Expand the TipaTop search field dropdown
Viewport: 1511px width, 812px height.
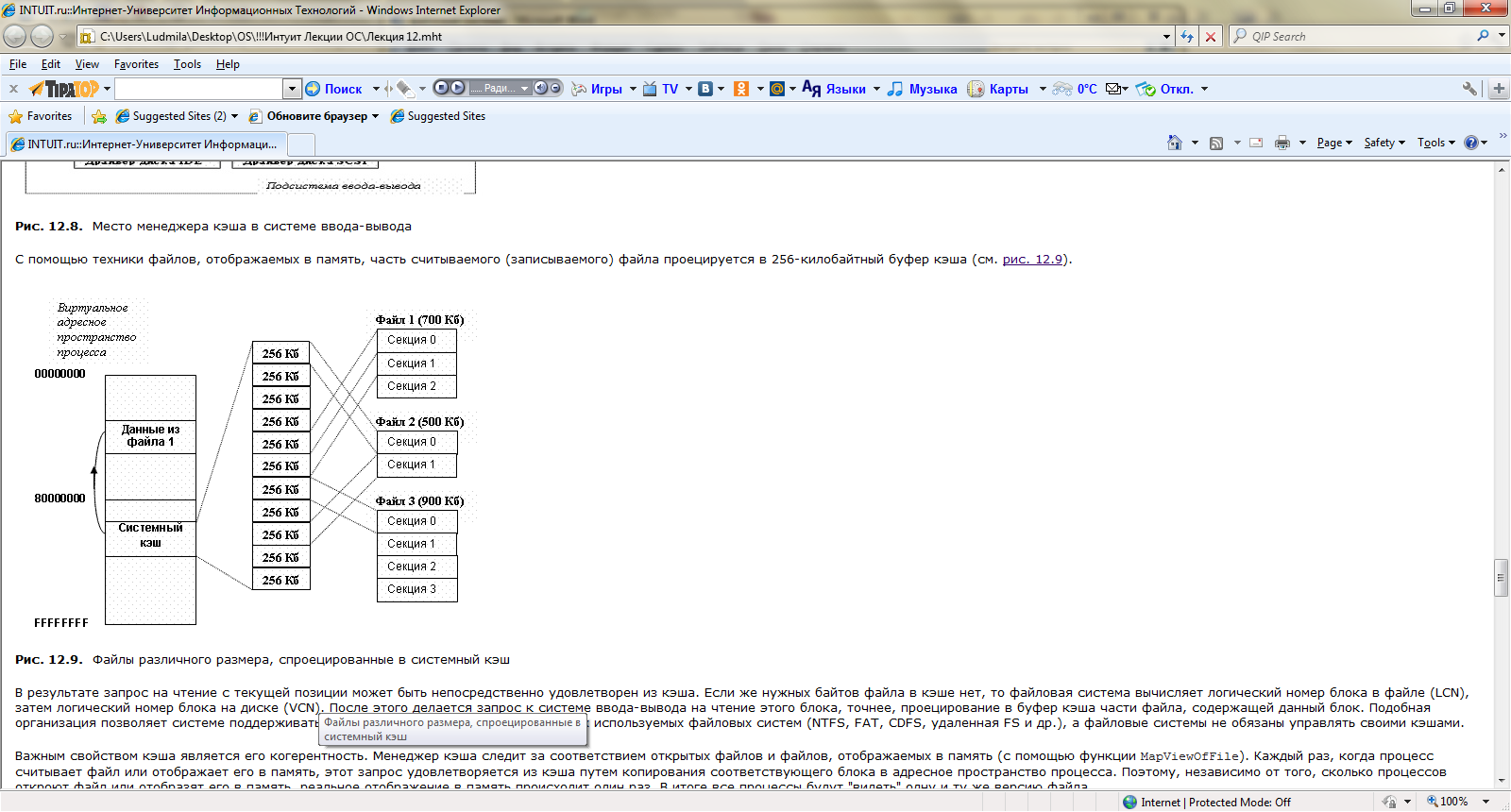(x=291, y=89)
